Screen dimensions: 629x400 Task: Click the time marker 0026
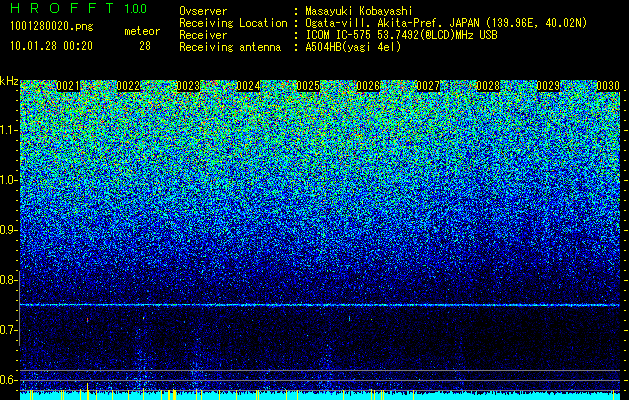pos(368,86)
